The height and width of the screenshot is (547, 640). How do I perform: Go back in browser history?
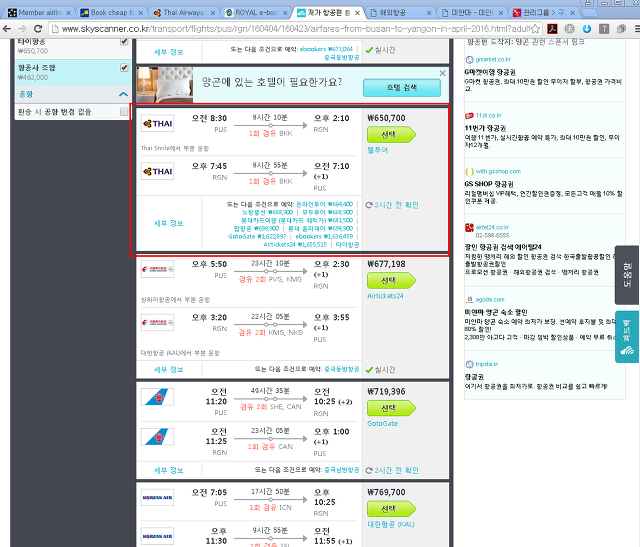coord(7,29)
